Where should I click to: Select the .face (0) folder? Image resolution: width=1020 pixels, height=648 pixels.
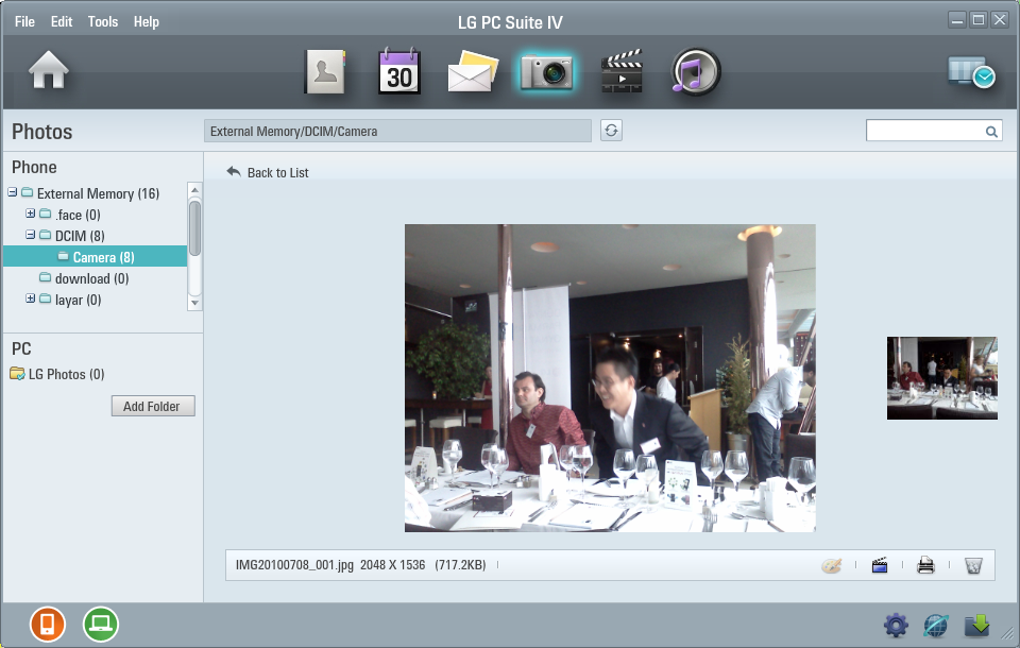(x=77, y=215)
